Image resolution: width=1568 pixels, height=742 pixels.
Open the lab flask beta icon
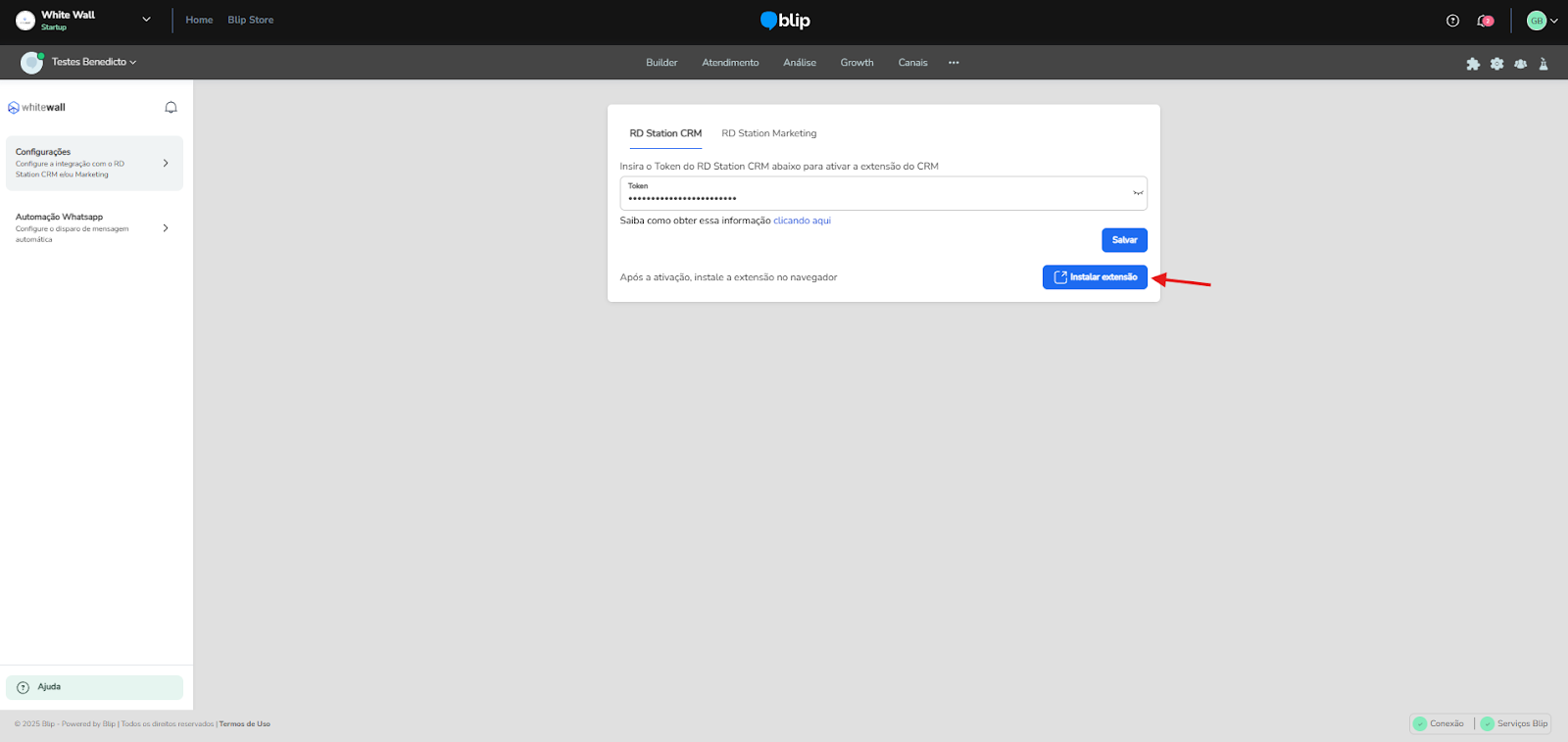pos(1543,64)
